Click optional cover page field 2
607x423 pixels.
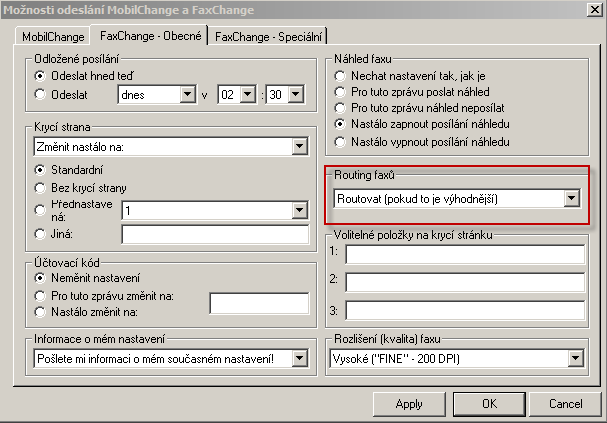tap(465, 282)
